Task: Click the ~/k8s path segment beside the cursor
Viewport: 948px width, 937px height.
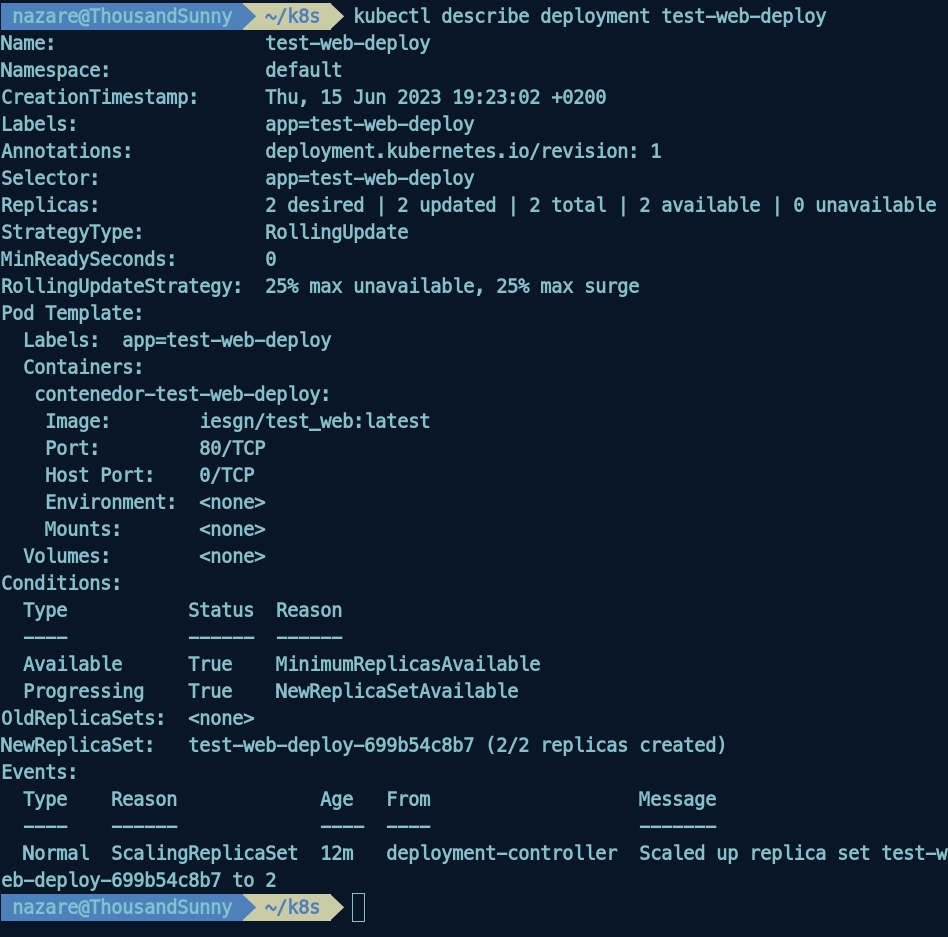Action: coord(290,908)
